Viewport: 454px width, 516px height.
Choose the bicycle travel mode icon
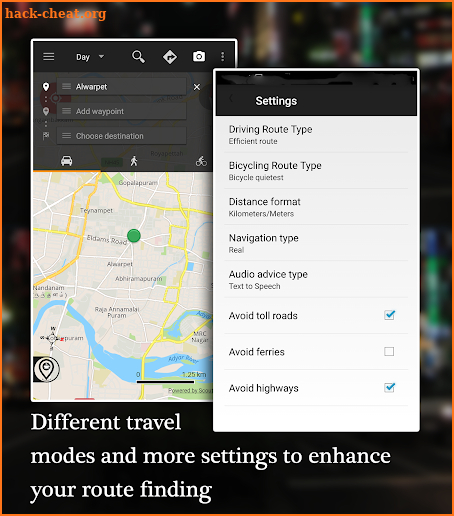coord(201,161)
